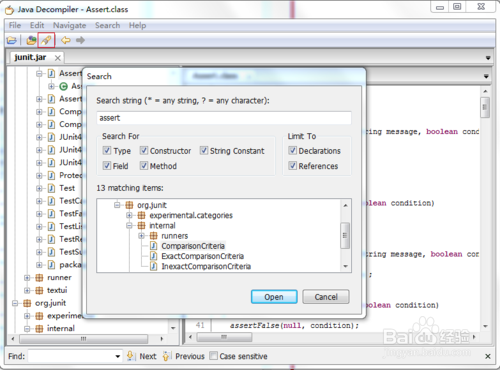Select the Test class icon in tree
500x370 pixels.
pyautogui.click(x=51, y=188)
